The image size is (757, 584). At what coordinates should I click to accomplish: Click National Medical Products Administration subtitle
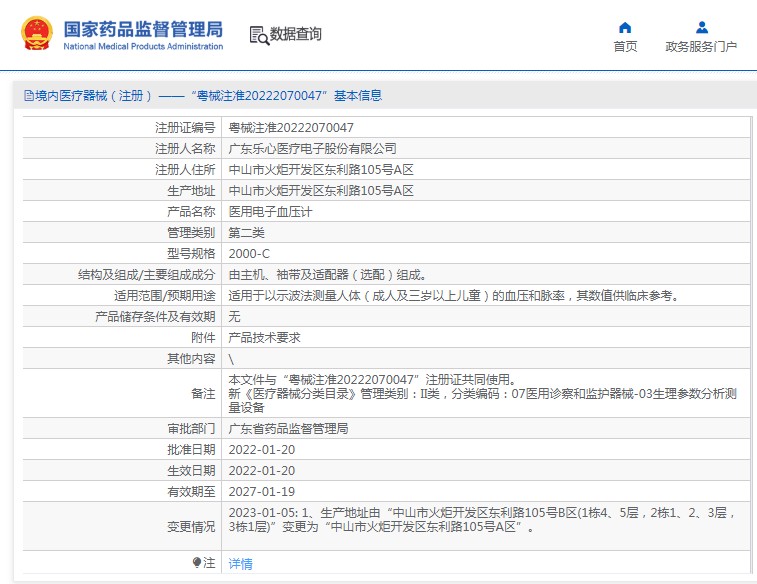click(x=143, y=46)
